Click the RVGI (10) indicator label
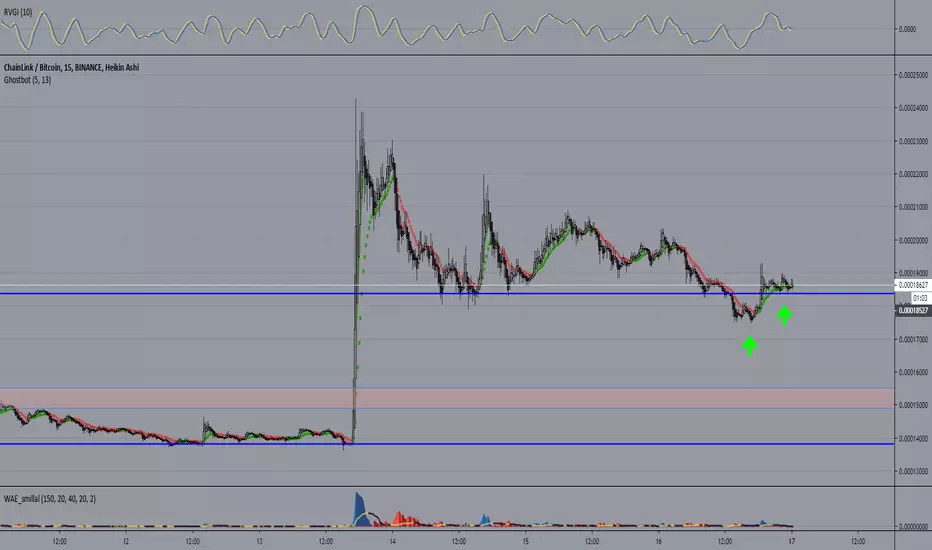This screenshot has height=550, width=932. [x=18, y=12]
